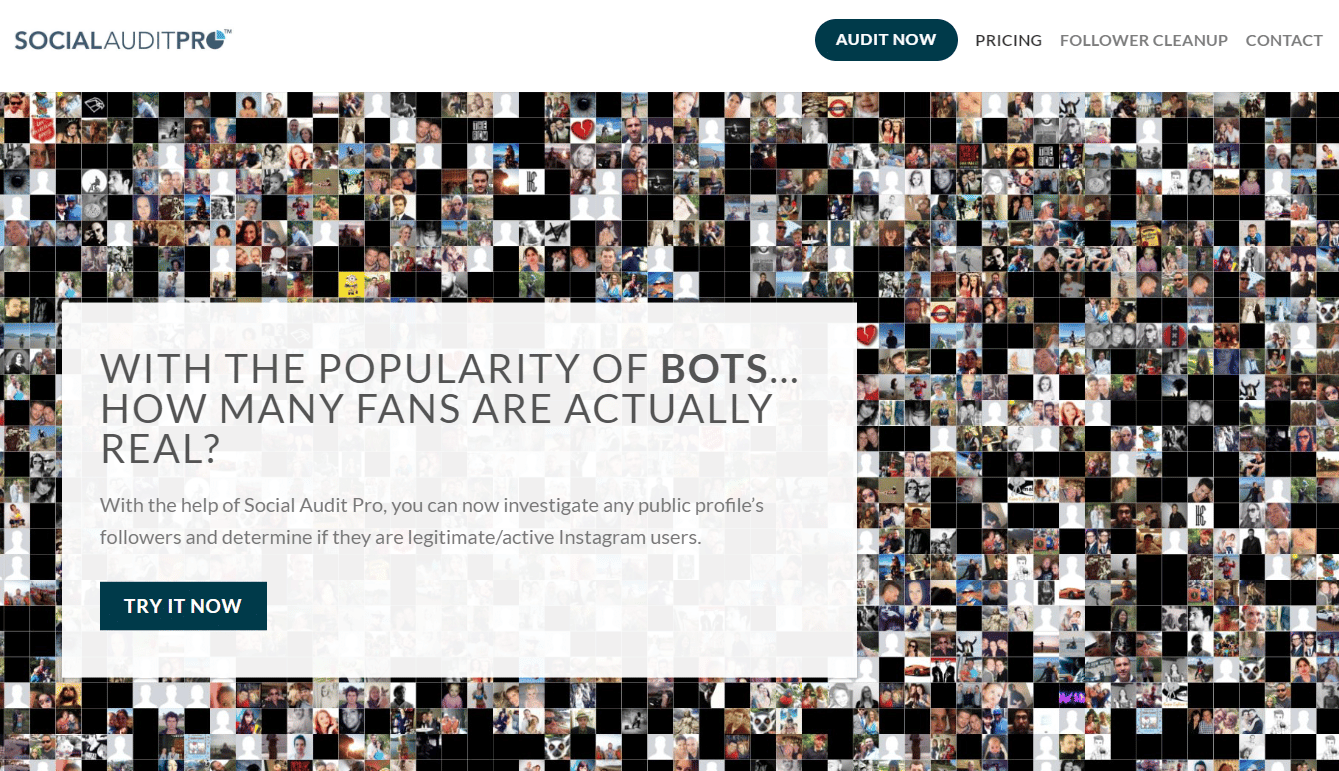Click the paragraph starting "With the help of Social Audit Pro"
The width and height of the screenshot is (1339, 771).
tap(432, 521)
